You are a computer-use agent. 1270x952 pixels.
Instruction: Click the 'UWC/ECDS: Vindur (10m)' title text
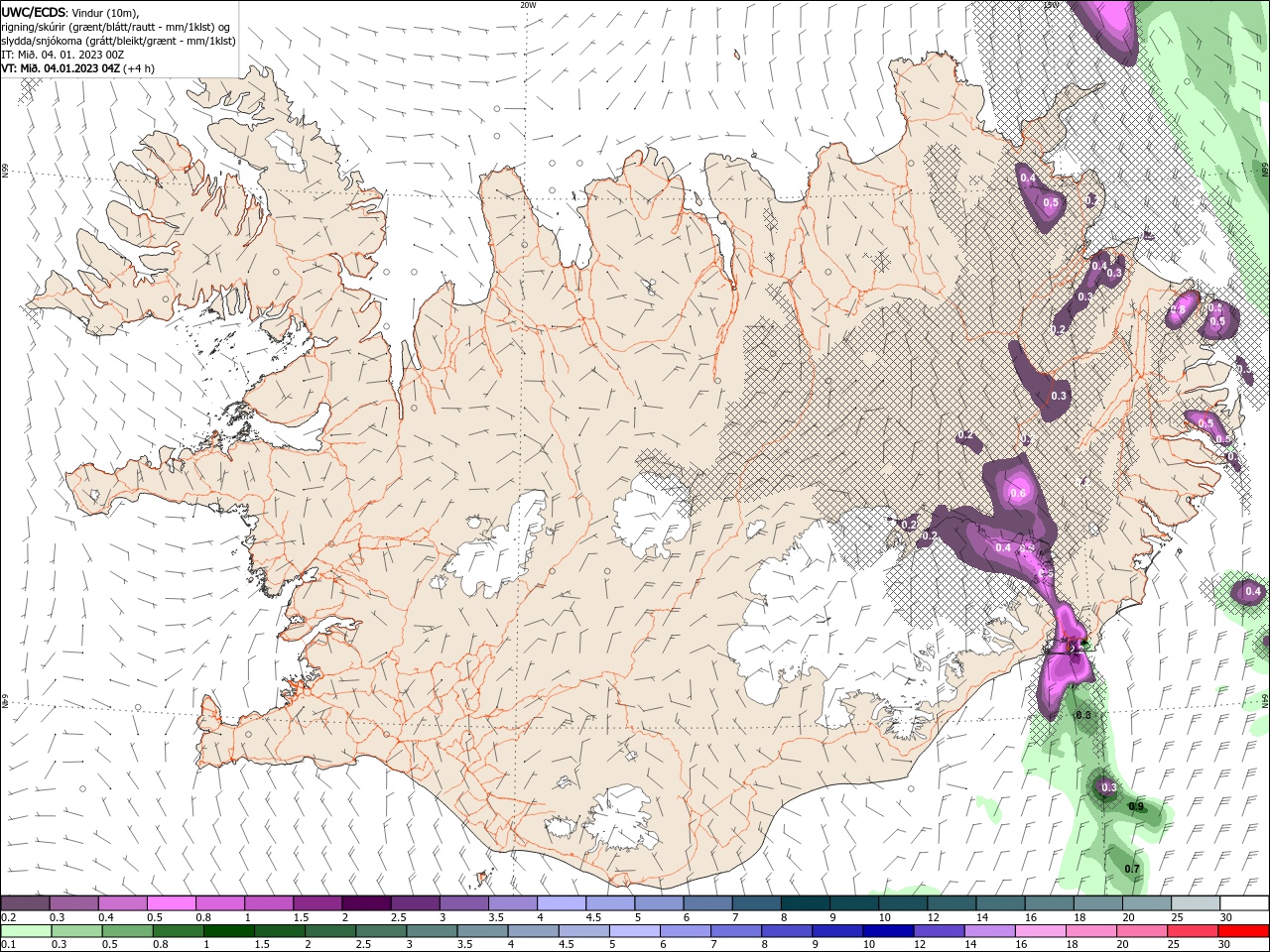pyautogui.click(x=70, y=12)
